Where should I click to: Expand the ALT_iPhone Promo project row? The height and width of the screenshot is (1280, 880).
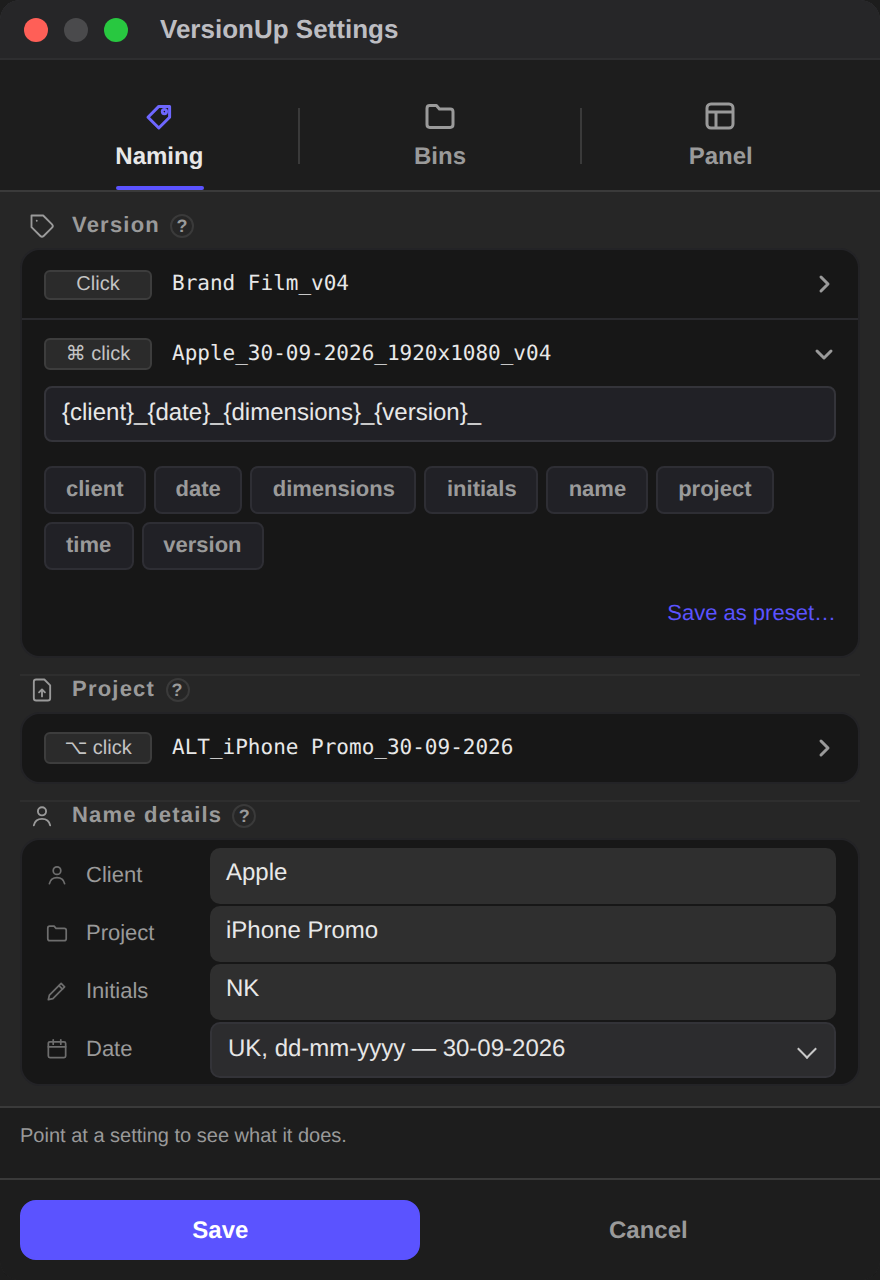pos(824,748)
